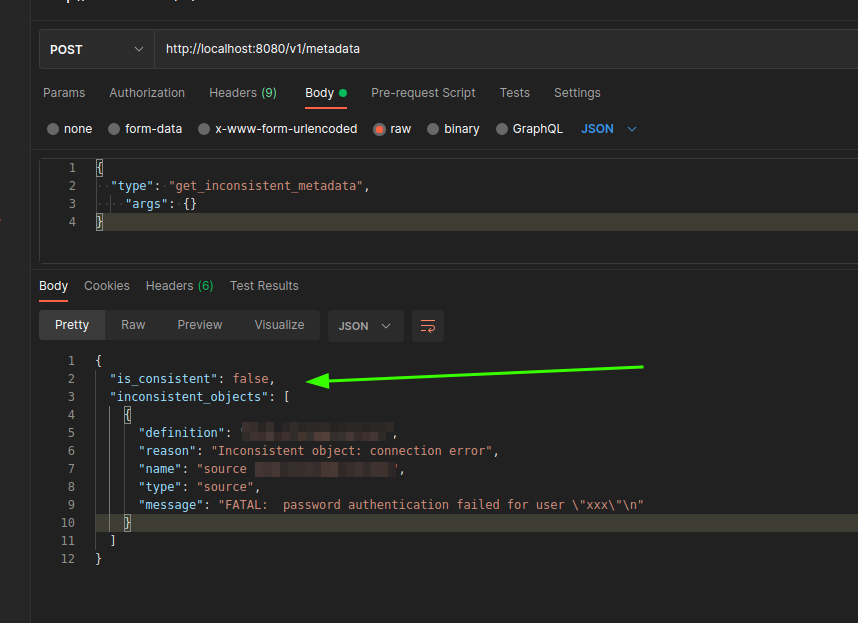Check the Test Results tab
This screenshot has width=858, height=623.
pos(263,285)
